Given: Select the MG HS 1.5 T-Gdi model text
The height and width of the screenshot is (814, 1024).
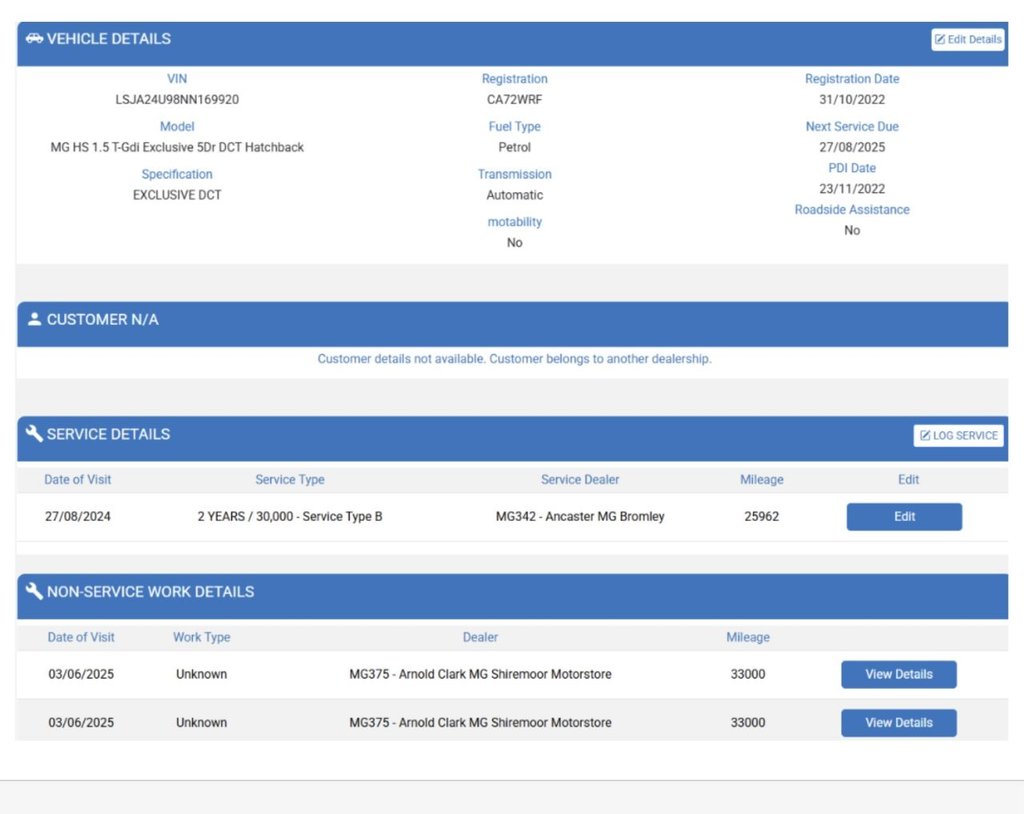Looking at the screenshot, I should click(177, 147).
